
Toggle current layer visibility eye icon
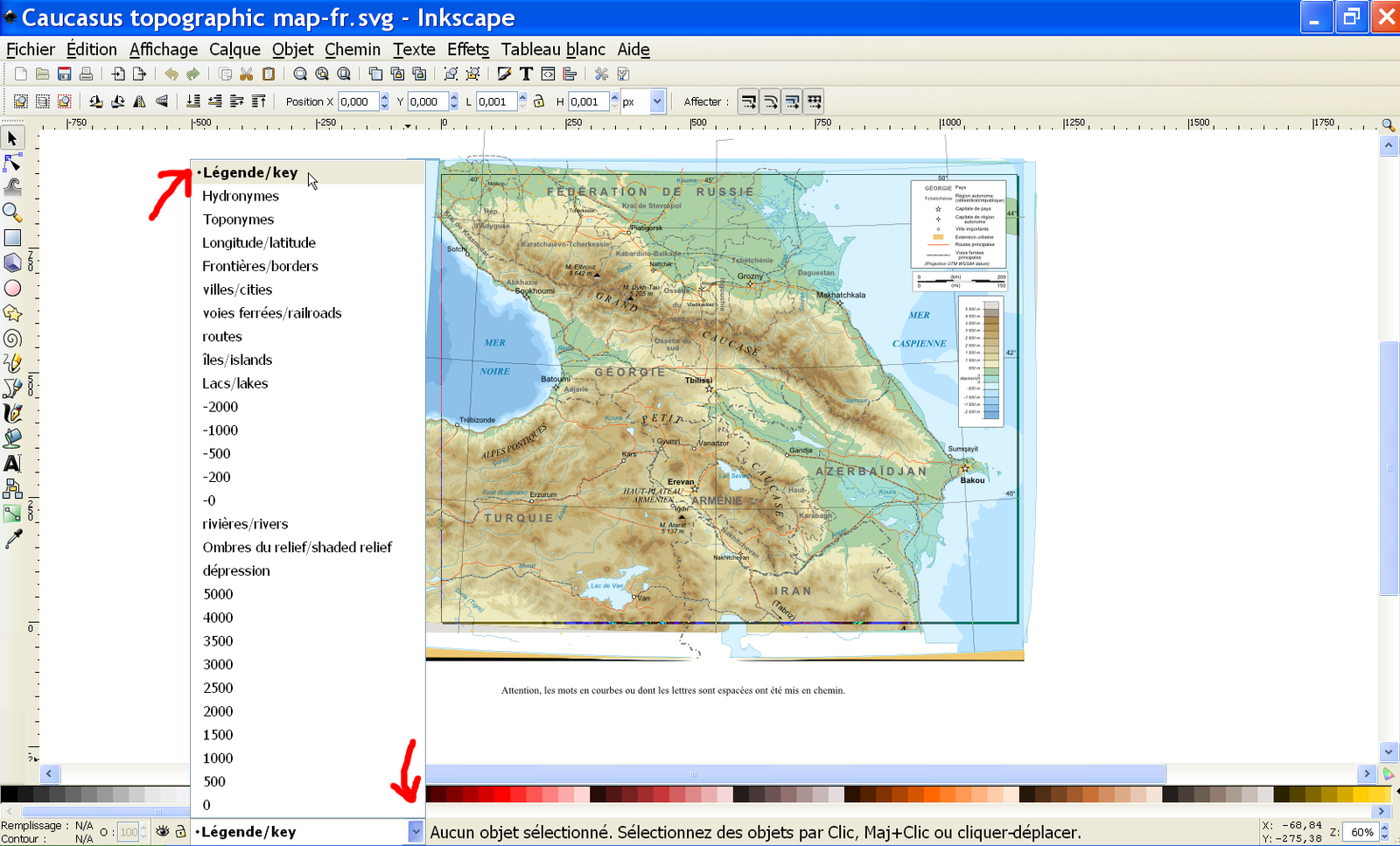163,832
